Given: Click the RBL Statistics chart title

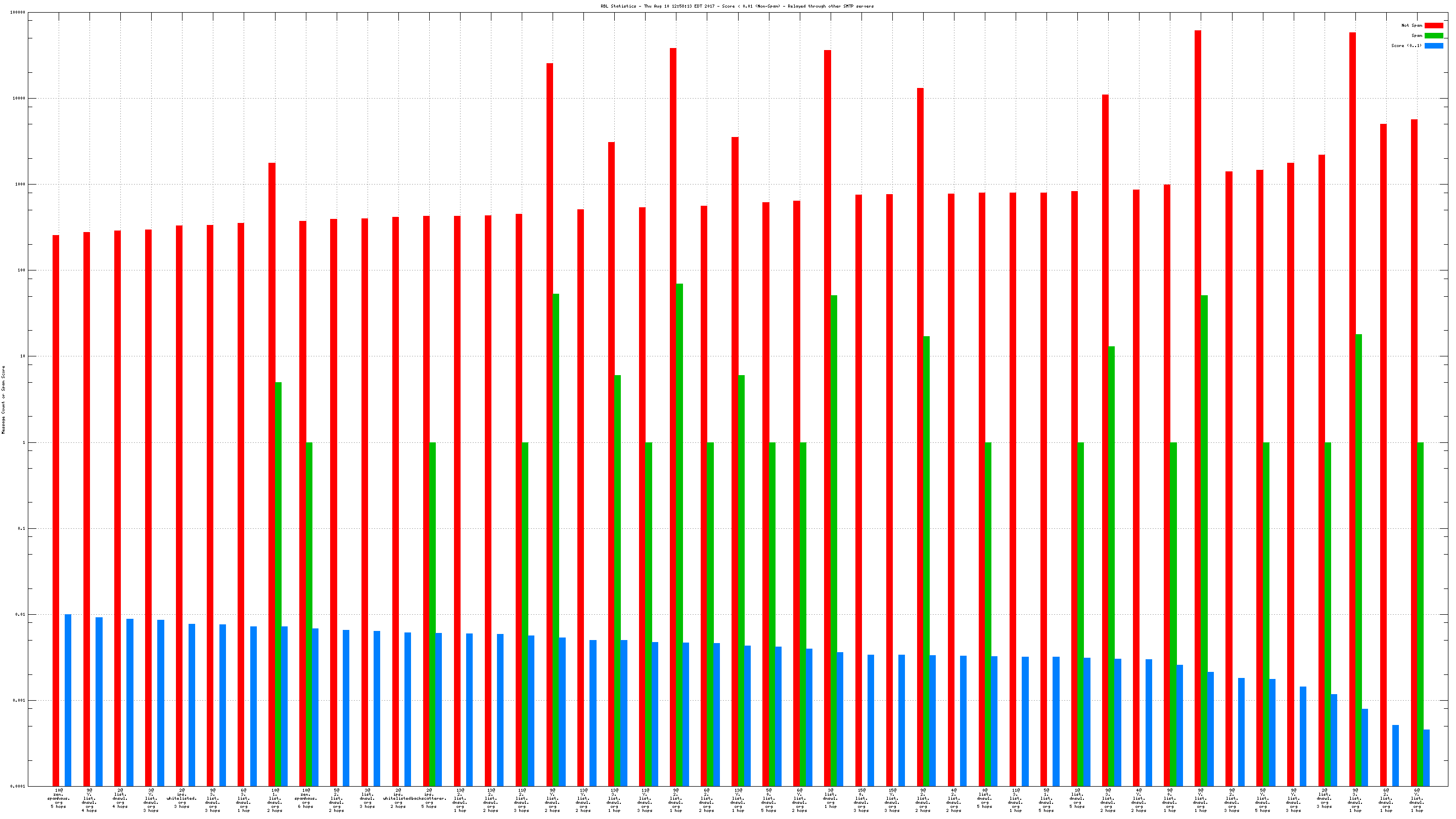Looking at the screenshot, I should coord(737,6).
